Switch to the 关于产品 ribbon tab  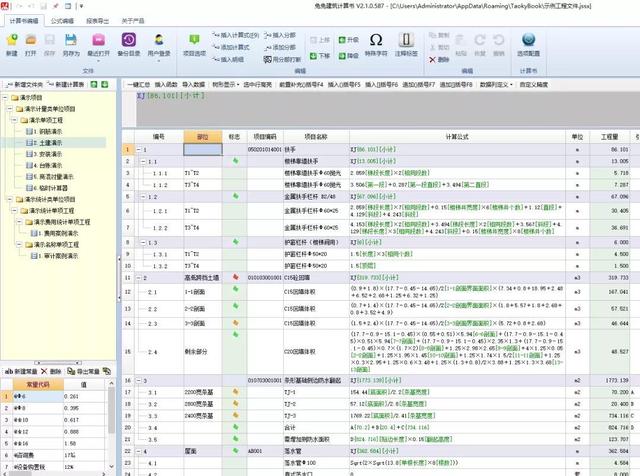(133, 21)
